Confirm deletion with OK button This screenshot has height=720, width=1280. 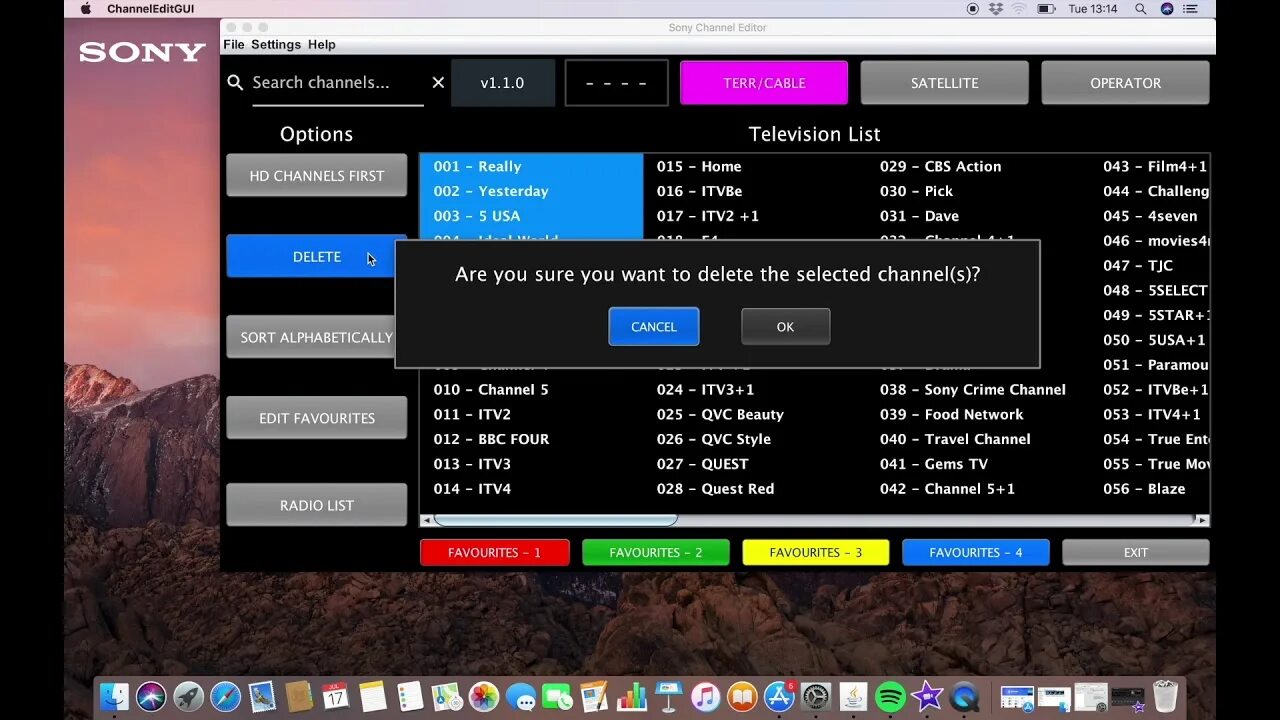(x=785, y=327)
